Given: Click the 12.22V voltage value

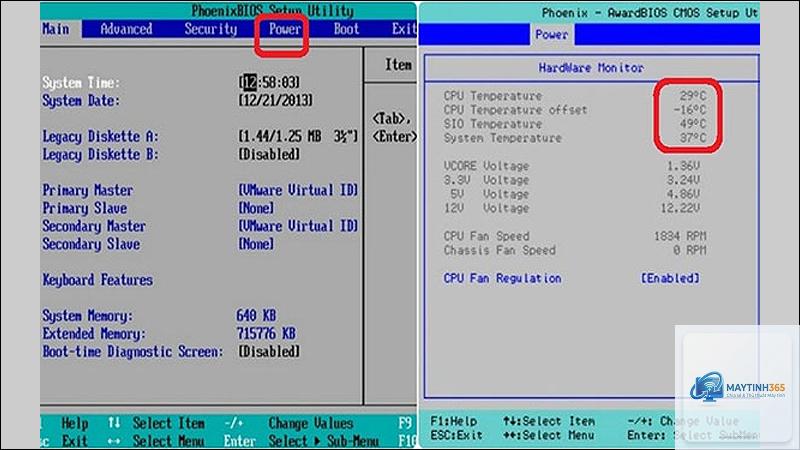Looking at the screenshot, I should coord(680,209).
